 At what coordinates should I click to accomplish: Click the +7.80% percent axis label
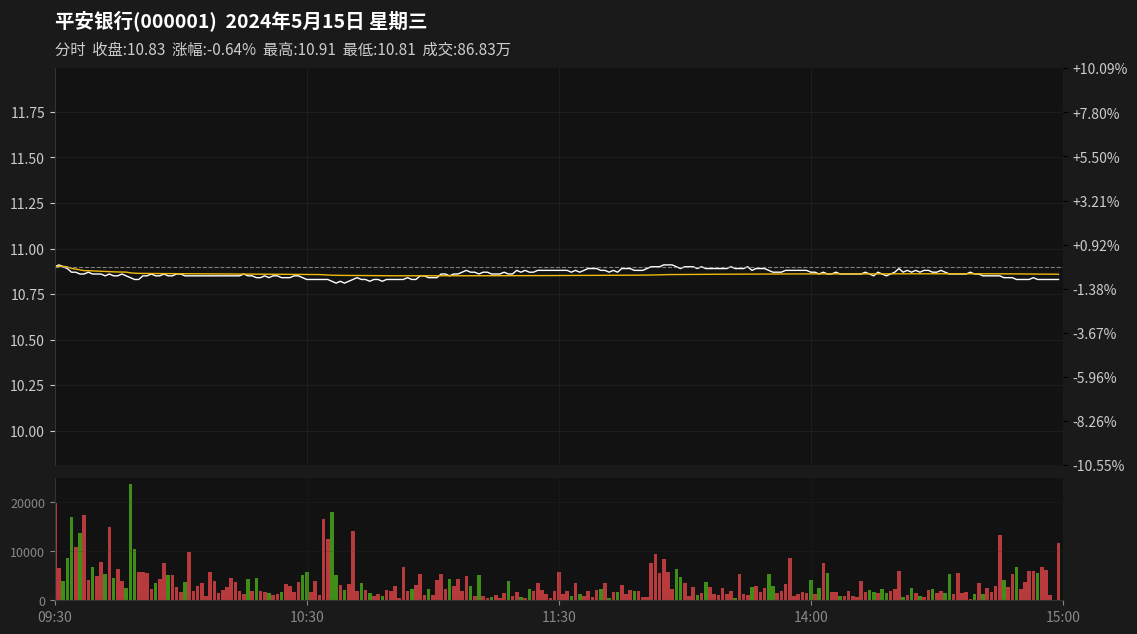[x=1096, y=113]
